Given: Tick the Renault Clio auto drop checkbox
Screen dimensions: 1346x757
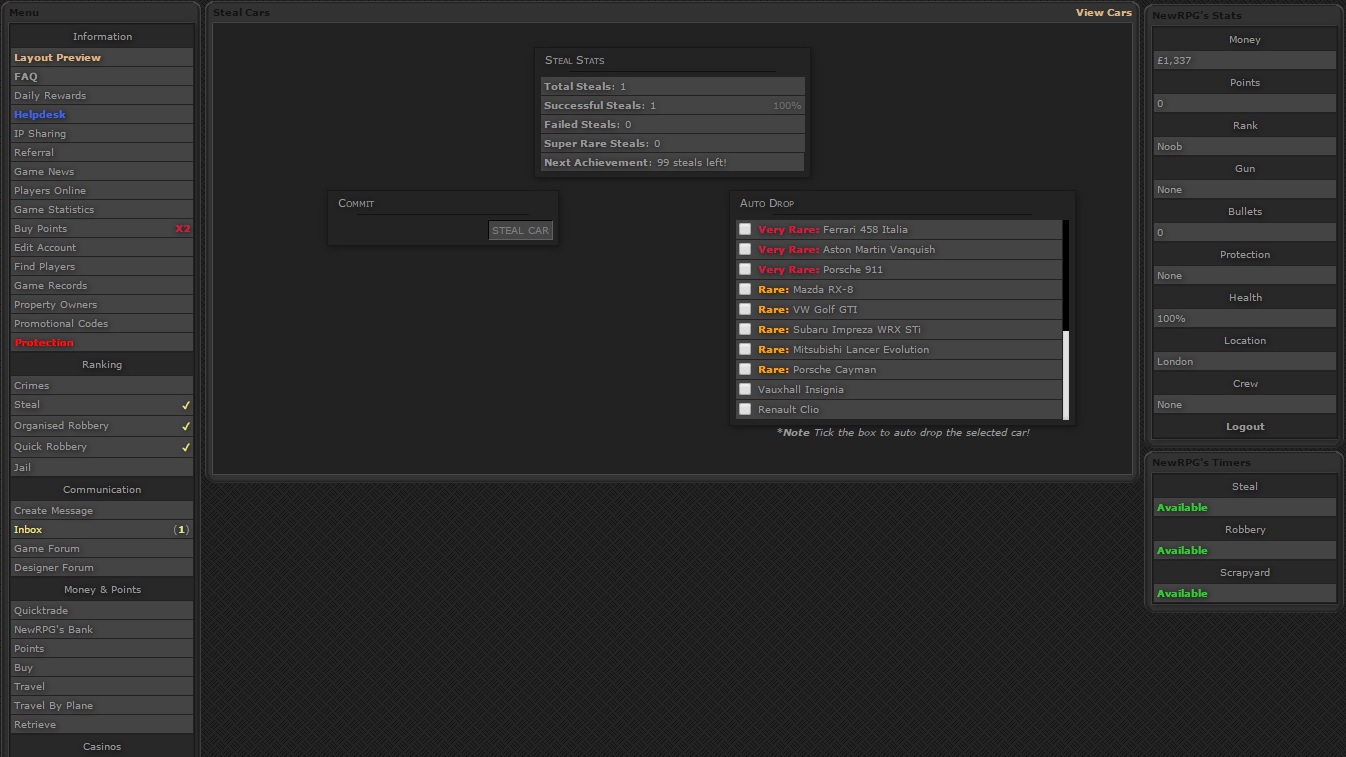Looking at the screenshot, I should [745, 409].
